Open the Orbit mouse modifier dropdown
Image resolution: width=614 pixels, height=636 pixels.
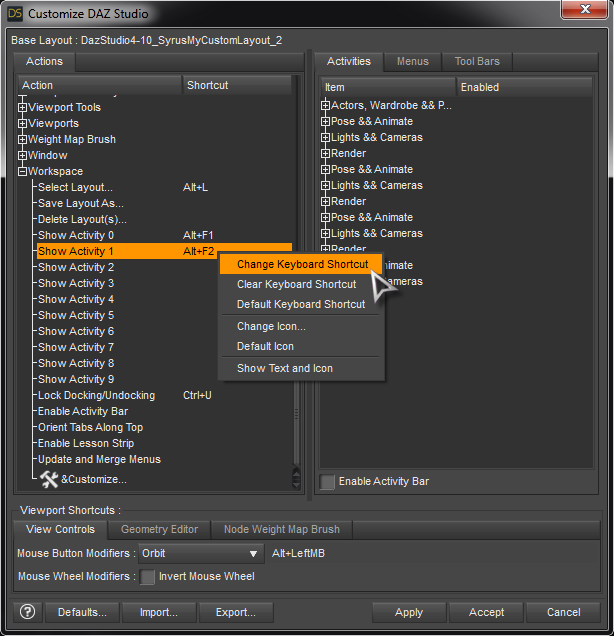201,553
